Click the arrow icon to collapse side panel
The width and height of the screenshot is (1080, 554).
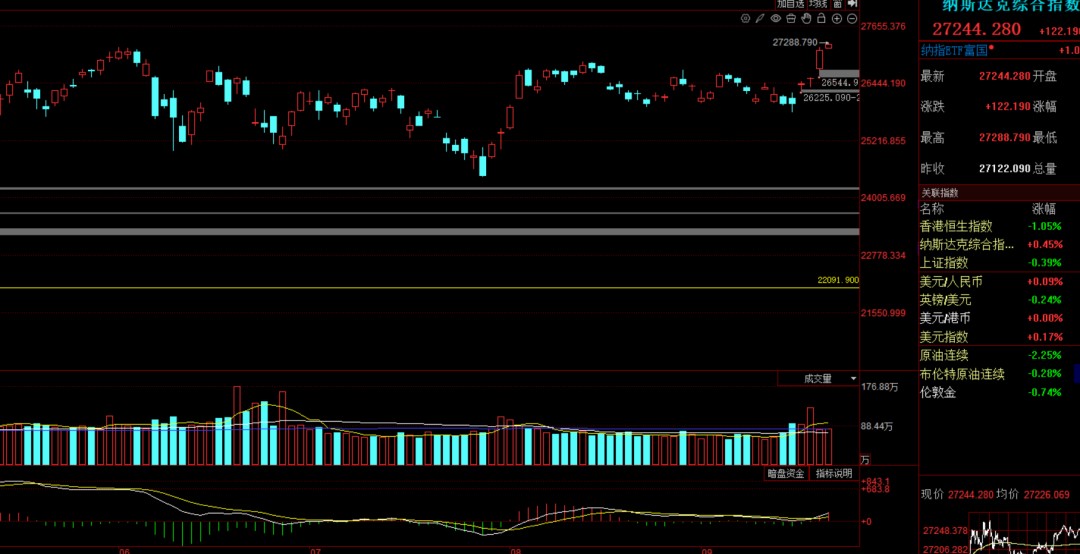pyautogui.click(x=853, y=3)
